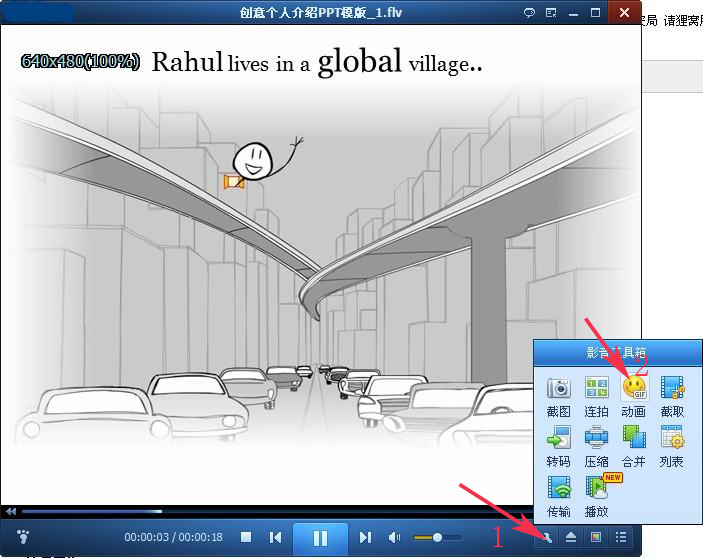Click the 播放 cloud play icon
The height and width of the screenshot is (558, 703).
596,489
